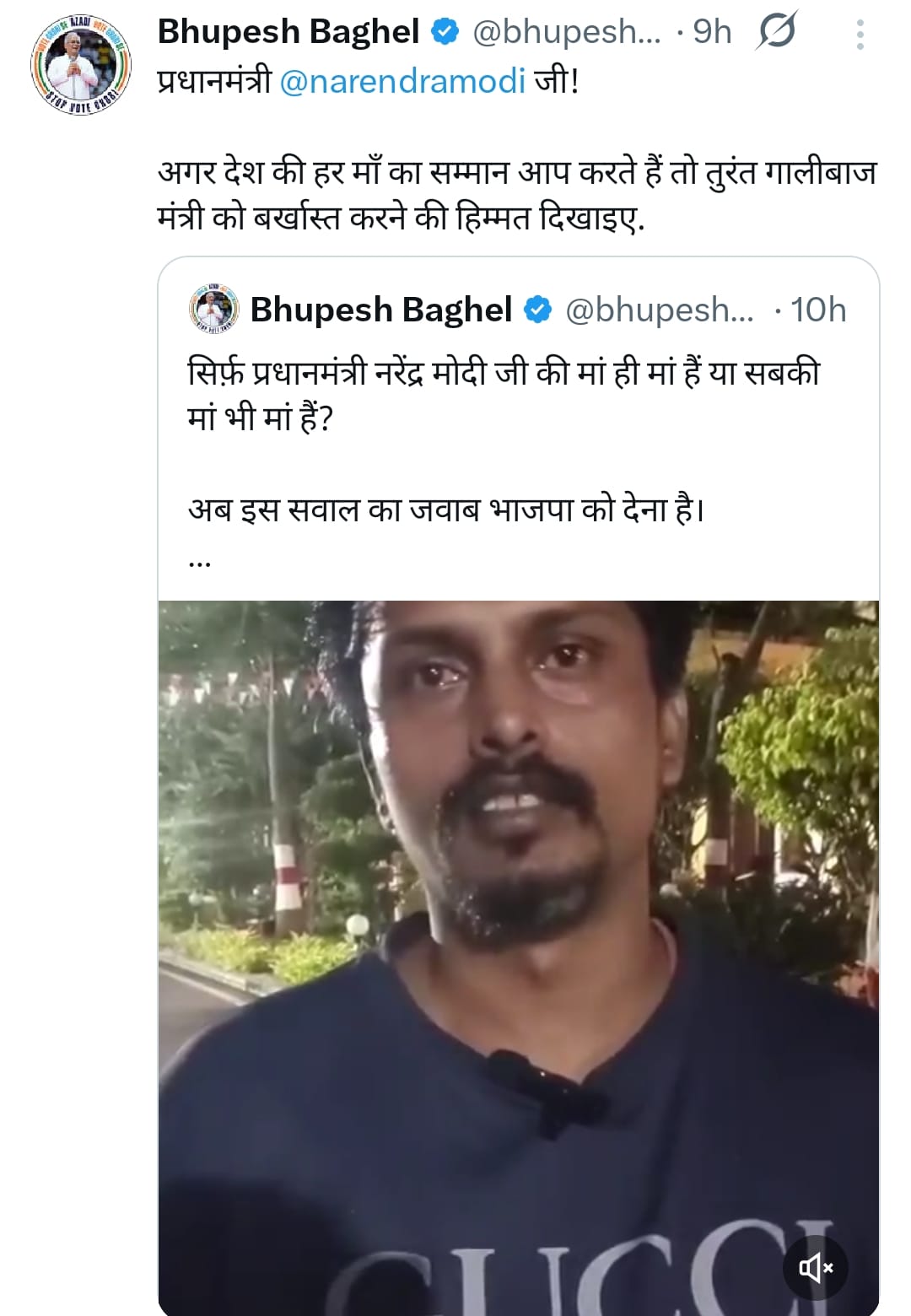
Task: Click Bhupesh Baghel's profile avatar at top
Action: coord(77,66)
